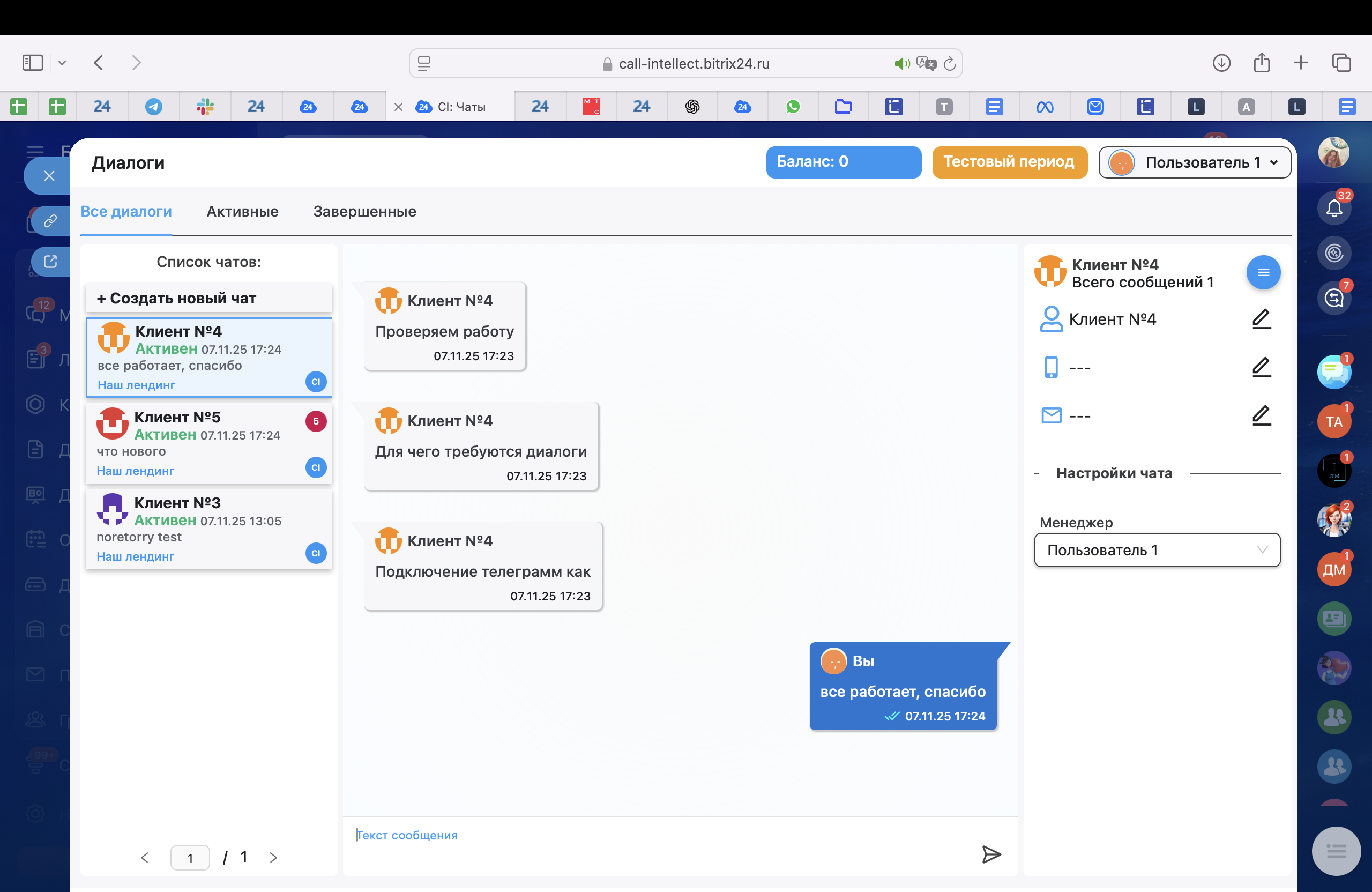This screenshot has height=892, width=1372.
Task: Switch to Активные tab
Action: pyautogui.click(x=242, y=212)
